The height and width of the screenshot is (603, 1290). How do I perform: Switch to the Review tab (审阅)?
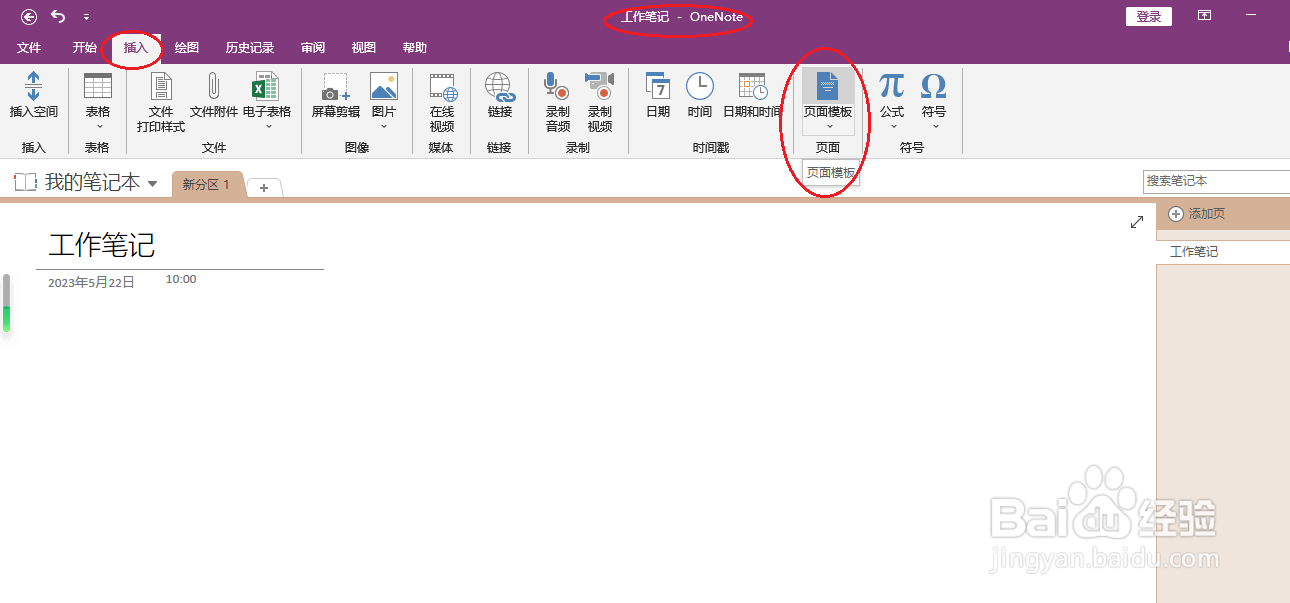point(313,48)
